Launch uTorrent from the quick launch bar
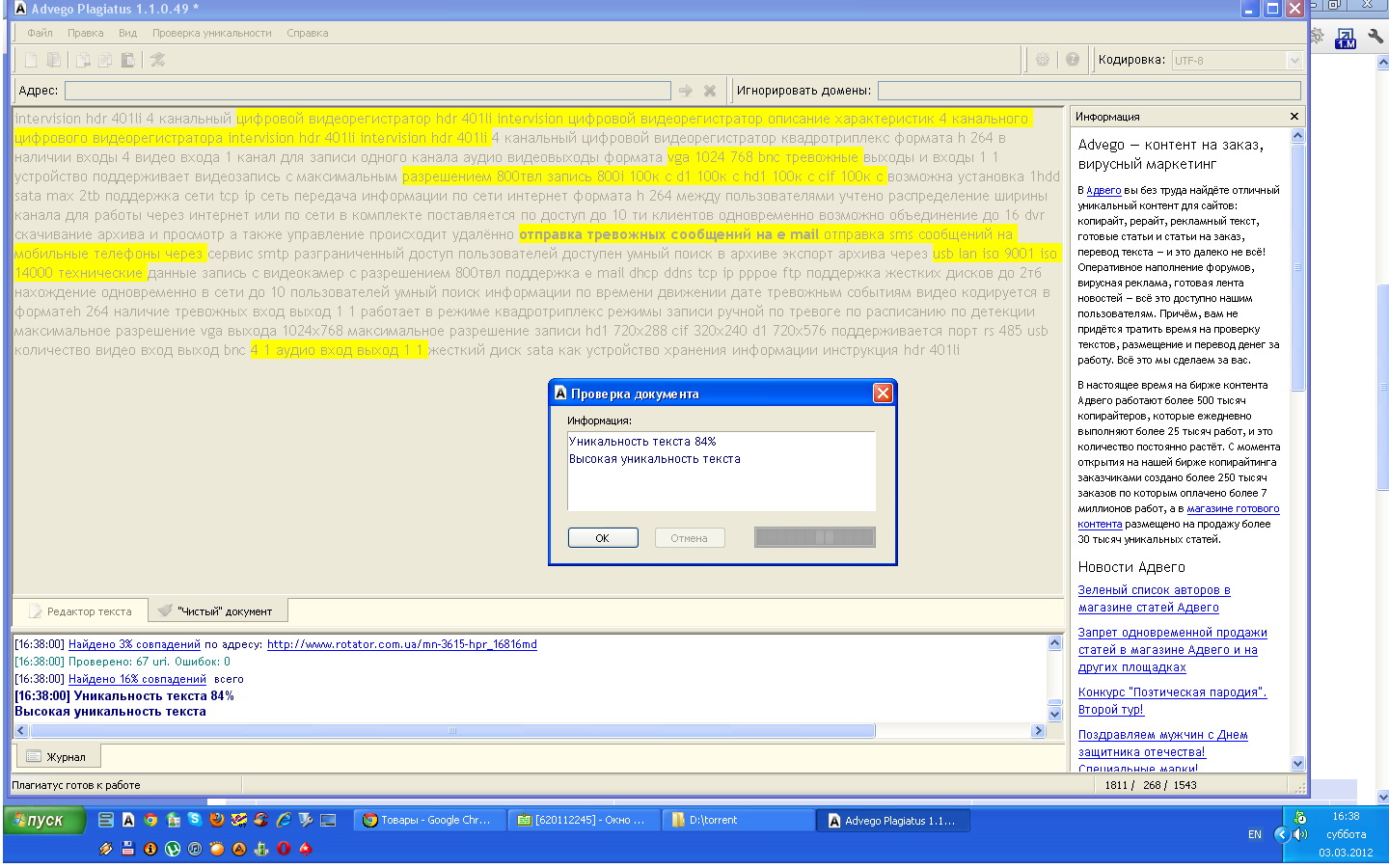This screenshot has width=1389, height=868. pyautogui.click(x=173, y=849)
